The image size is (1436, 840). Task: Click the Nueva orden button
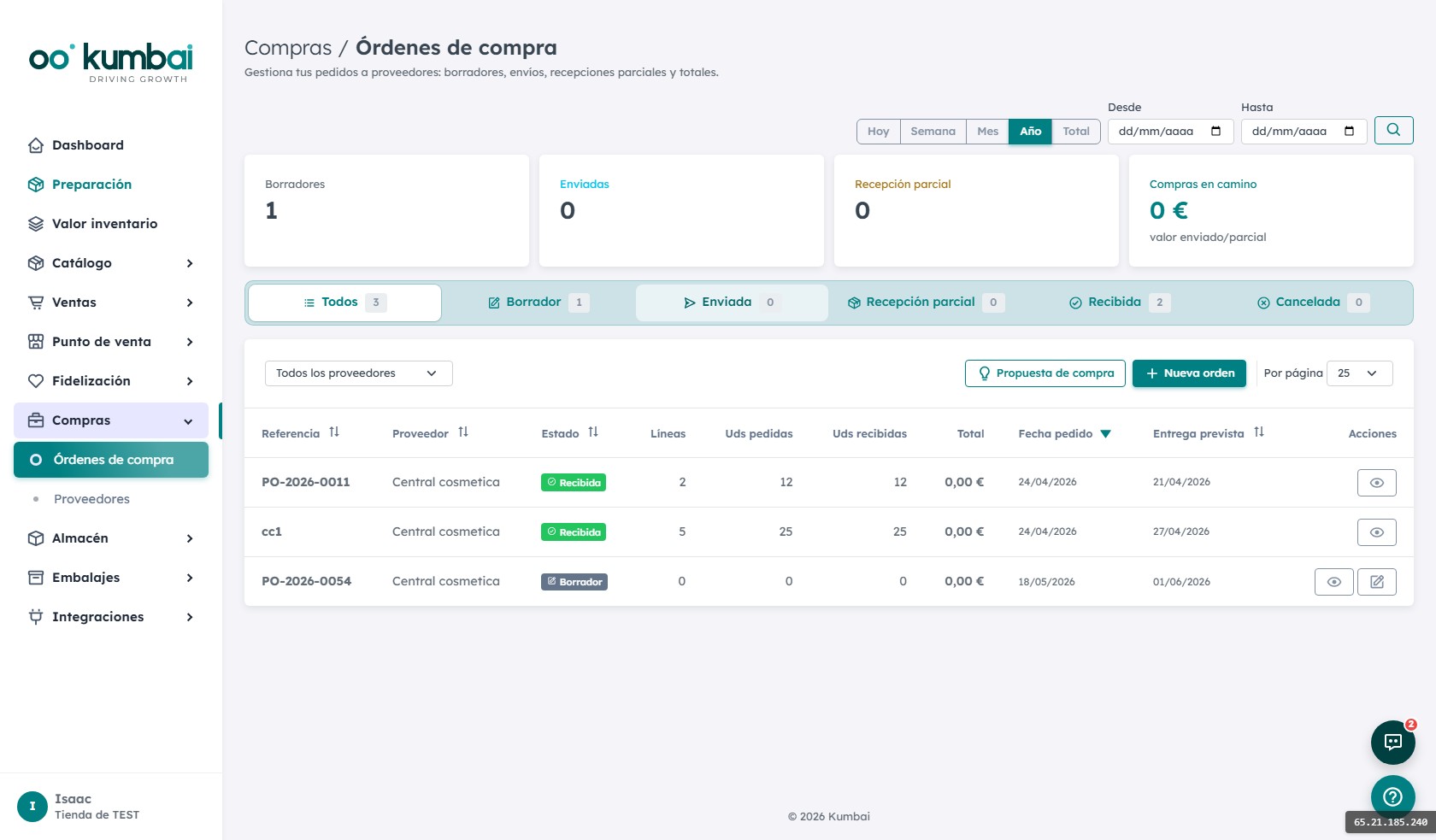pyautogui.click(x=1190, y=373)
